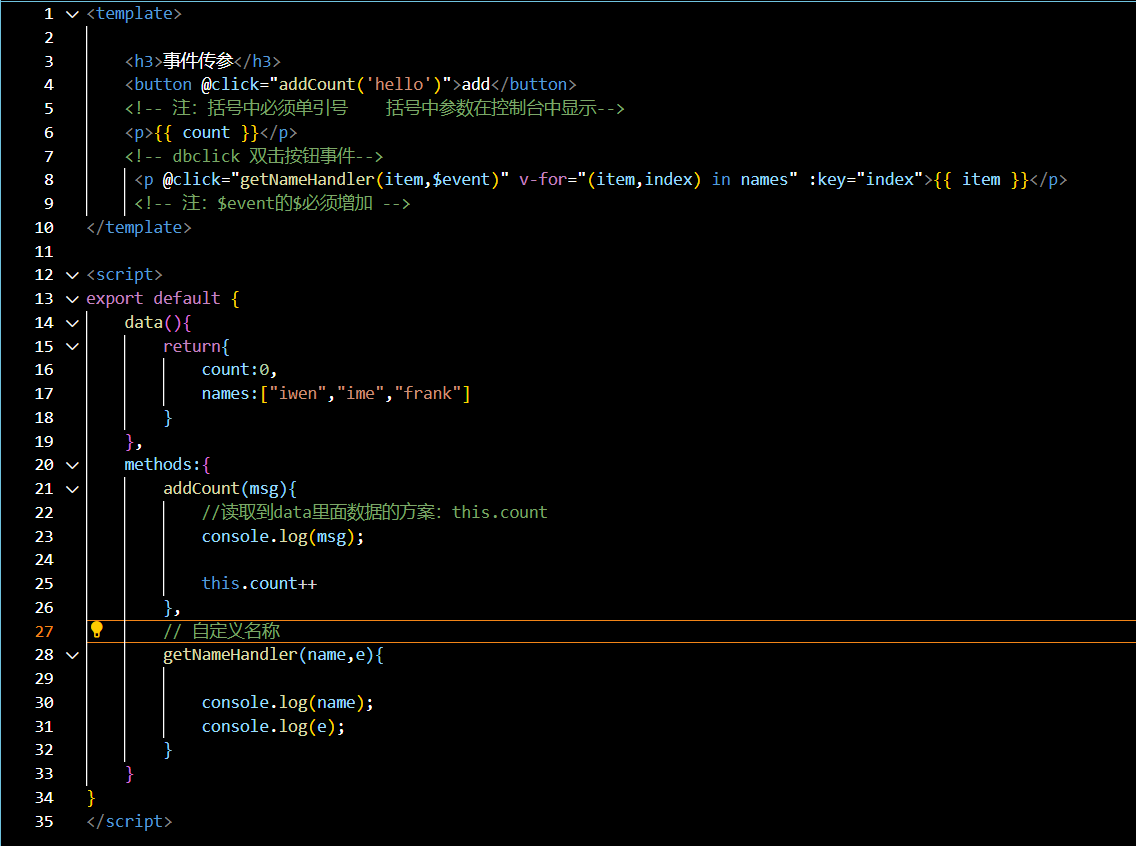Click the '{{ item }}' interpolation on line 8
Screen dimensions: 1136x846
click(981, 180)
